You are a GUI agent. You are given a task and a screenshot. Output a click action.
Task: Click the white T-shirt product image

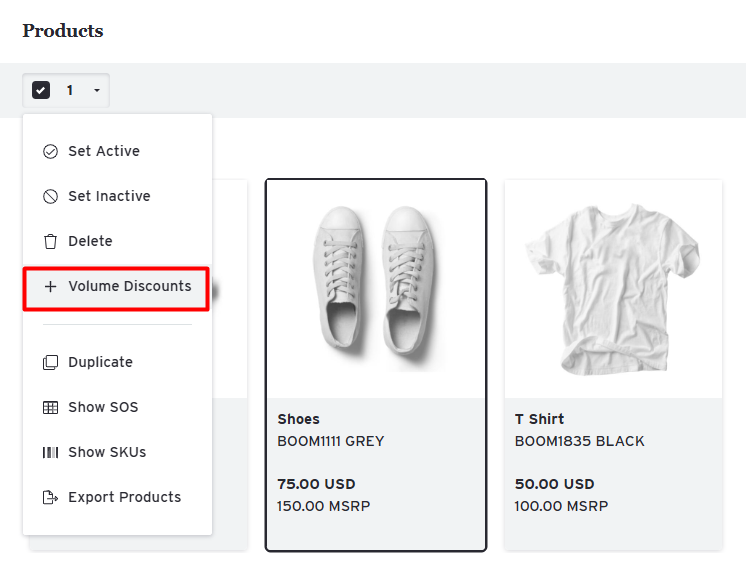tap(612, 288)
